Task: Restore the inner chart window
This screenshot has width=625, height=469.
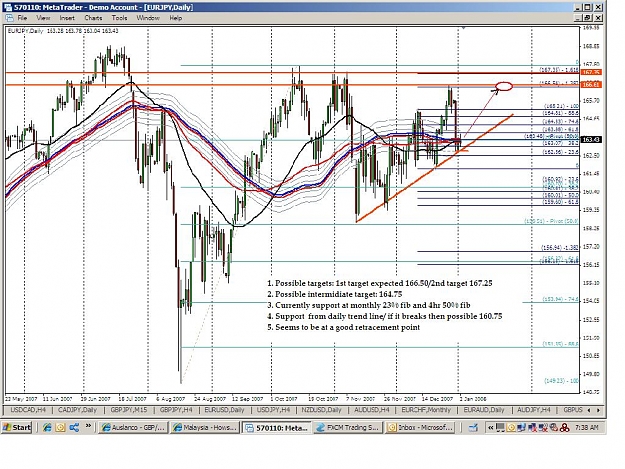Action: click(588, 18)
